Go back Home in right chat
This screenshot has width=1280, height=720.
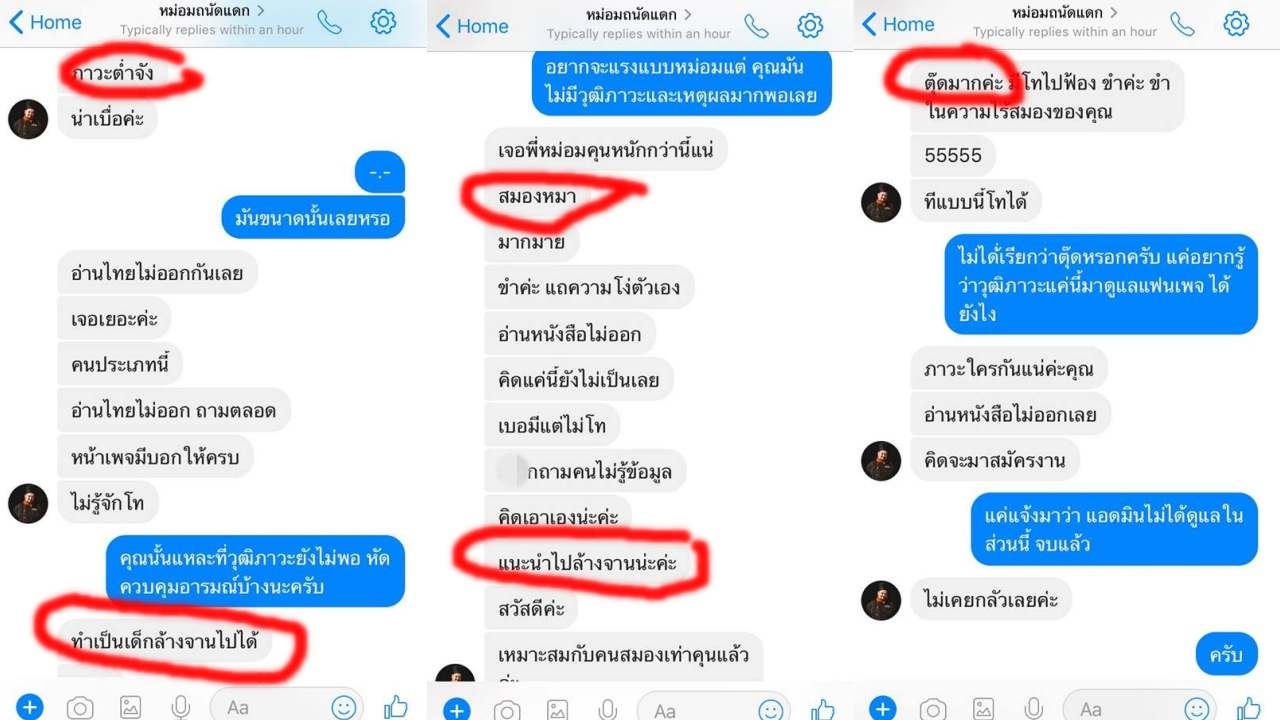click(x=898, y=24)
